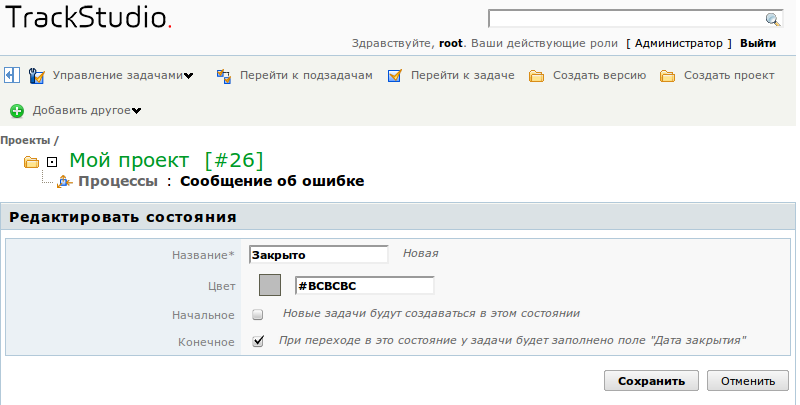Click the go to task checkbox icon
Screen dimensions: 800x405
click(394, 75)
